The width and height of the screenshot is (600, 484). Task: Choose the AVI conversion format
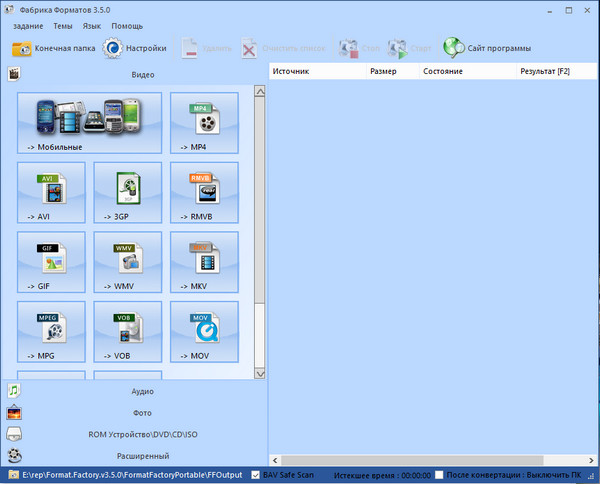point(51,192)
